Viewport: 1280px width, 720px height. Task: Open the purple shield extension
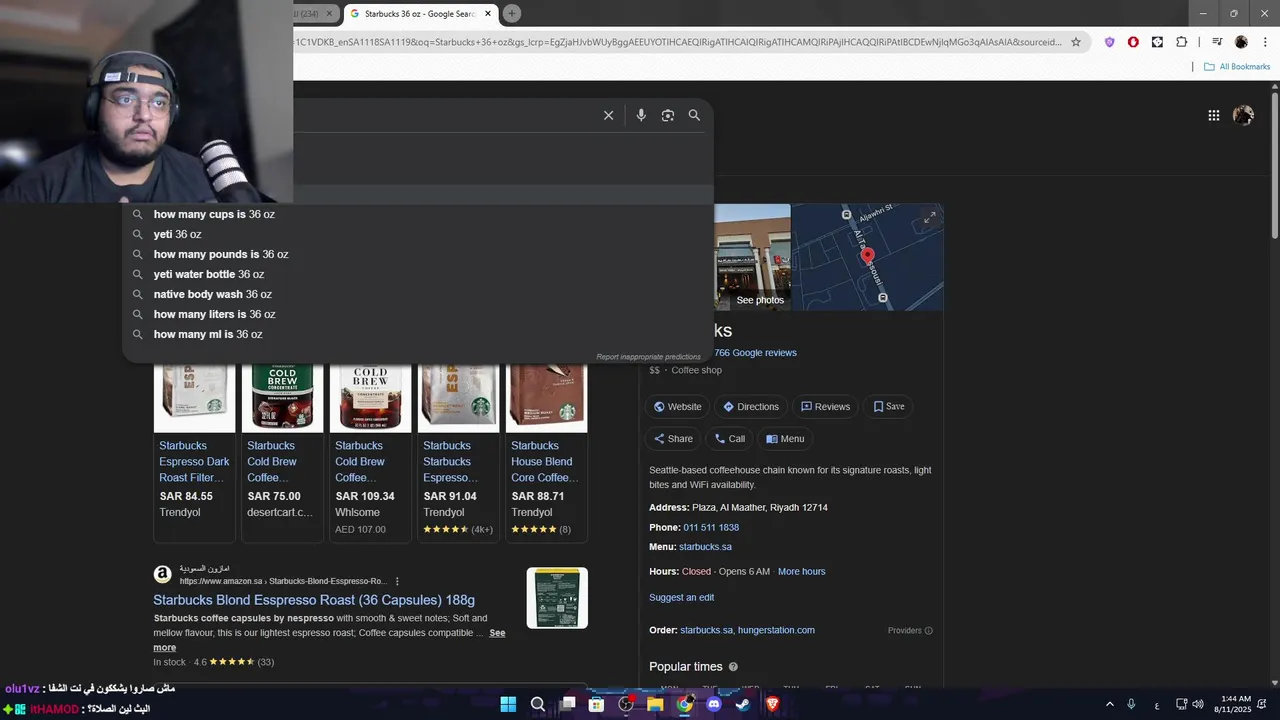[x=1109, y=42]
